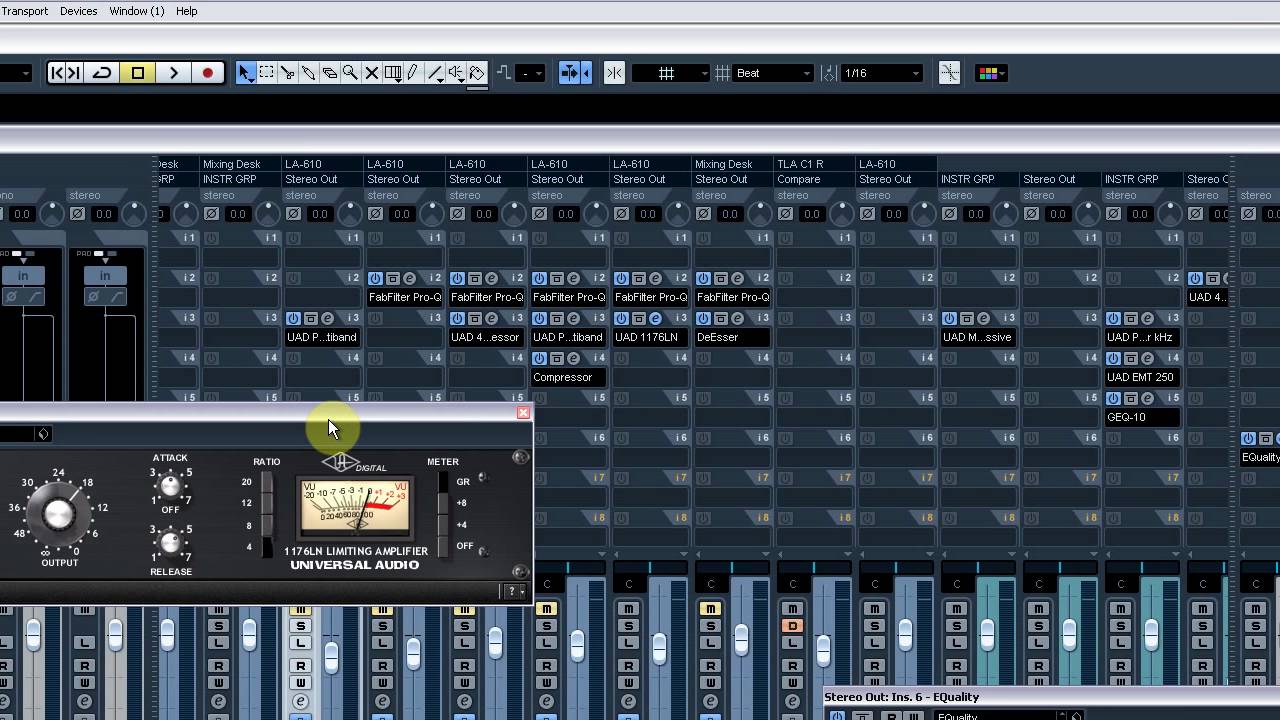Bypass the Compressor insert
The image size is (1280, 720).
539,358
